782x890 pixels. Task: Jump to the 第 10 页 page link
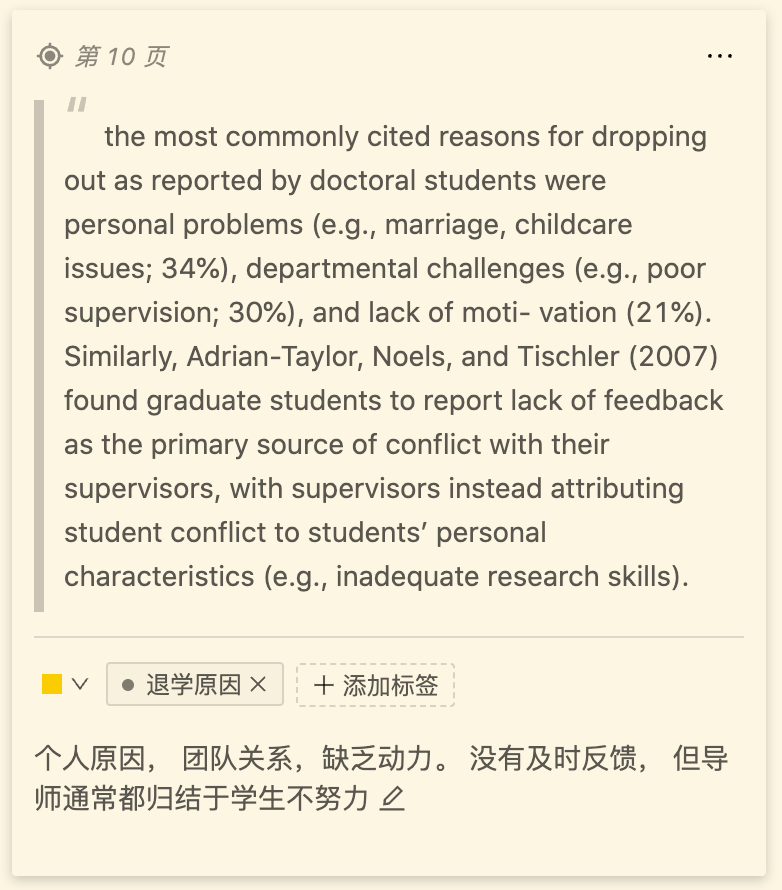(121, 56)
